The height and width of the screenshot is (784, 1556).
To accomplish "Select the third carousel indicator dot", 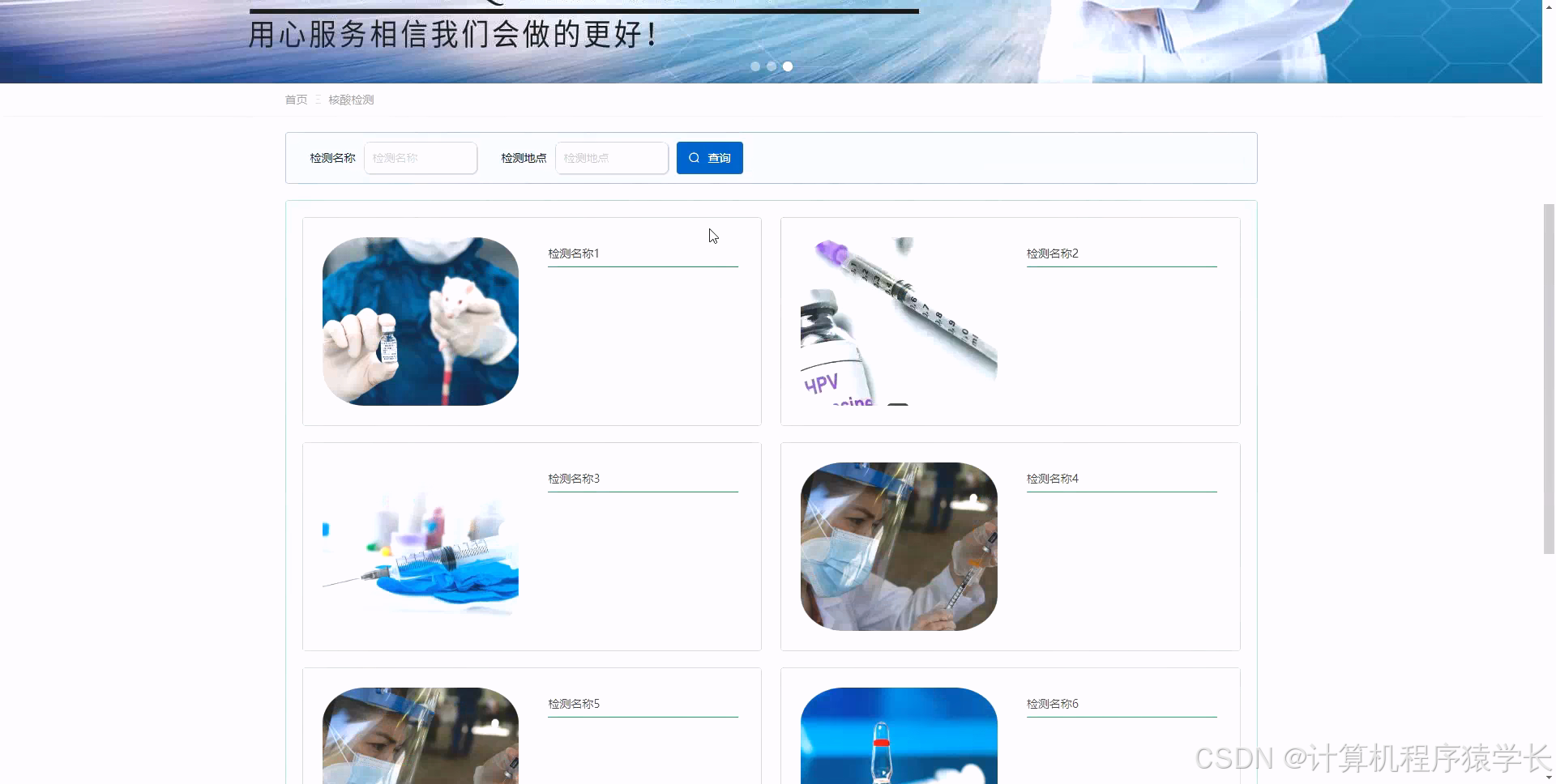I will [787, 66].
